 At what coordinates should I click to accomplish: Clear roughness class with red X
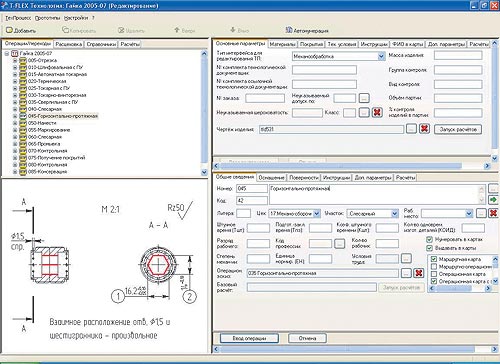(377, 112)
